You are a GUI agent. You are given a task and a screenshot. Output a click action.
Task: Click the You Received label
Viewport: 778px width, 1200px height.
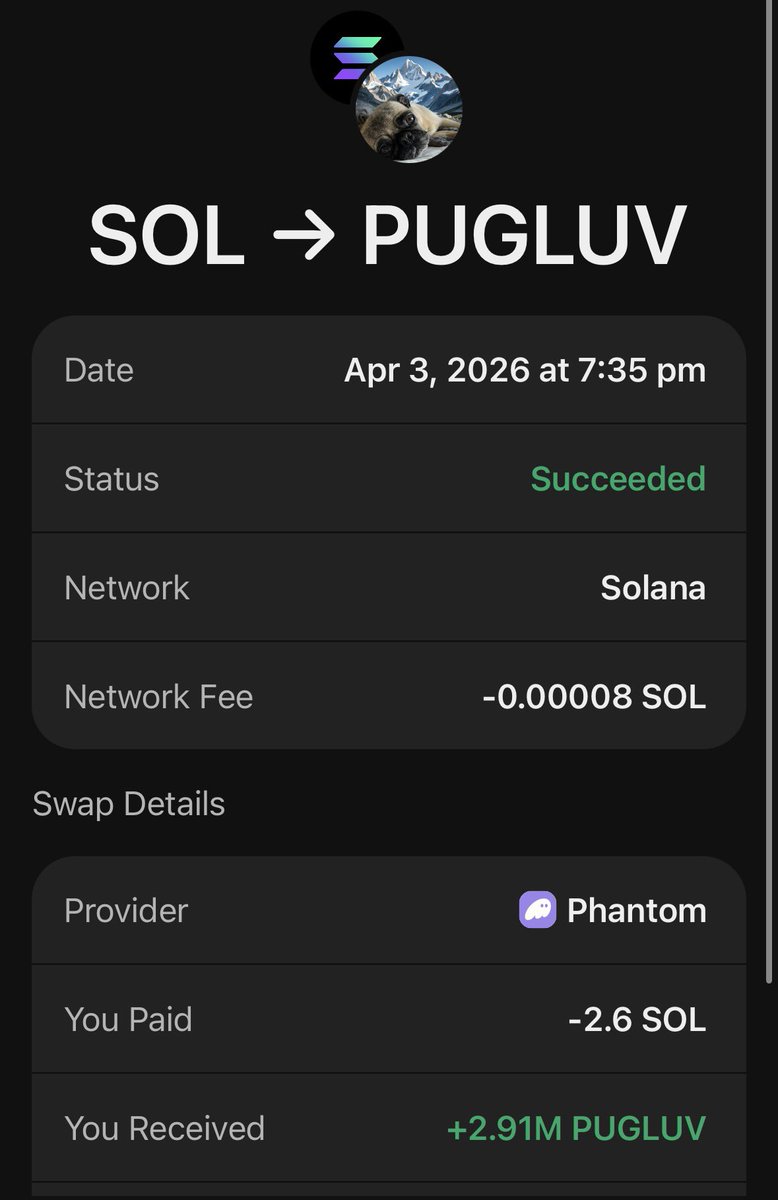coord(164,1128)
